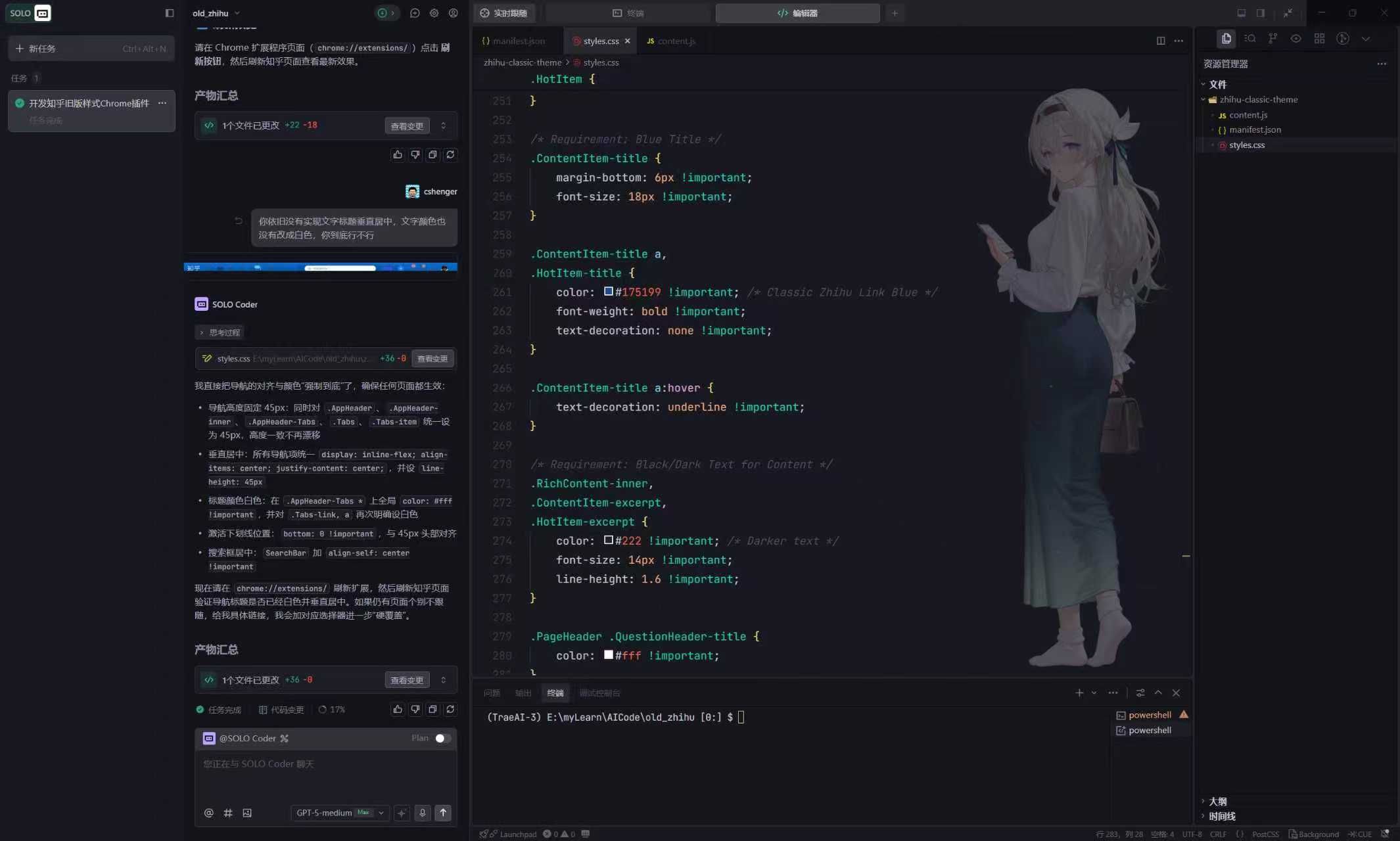Click the # context icon in chat input
This screenshot has width=1400, height=841.
(228, 813)
